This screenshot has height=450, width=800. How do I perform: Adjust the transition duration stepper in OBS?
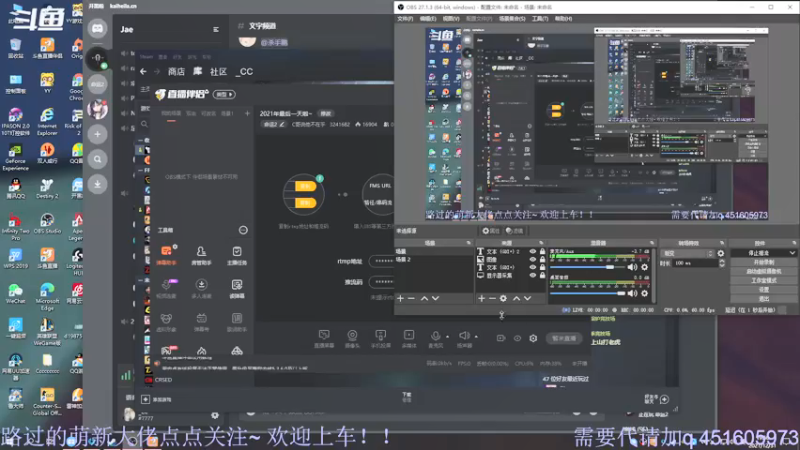point(721,263)
